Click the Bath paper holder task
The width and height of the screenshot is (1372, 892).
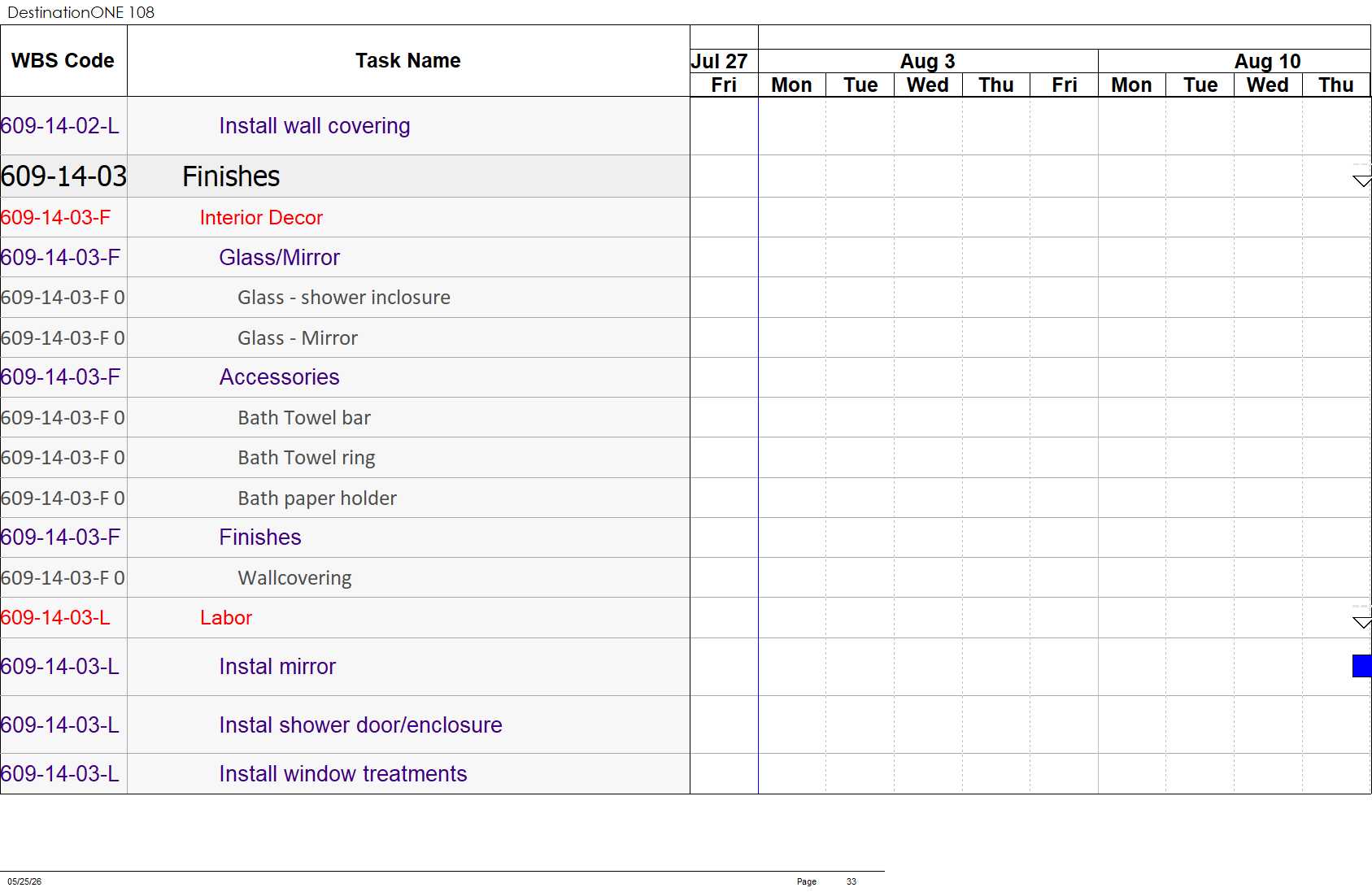317,498
